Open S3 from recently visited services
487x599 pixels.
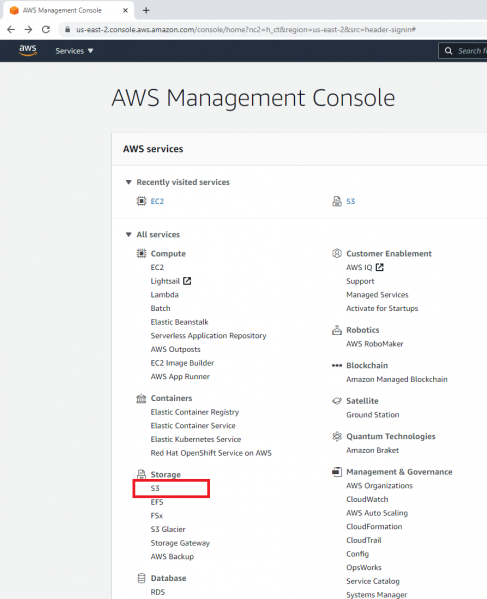[351, 201]
